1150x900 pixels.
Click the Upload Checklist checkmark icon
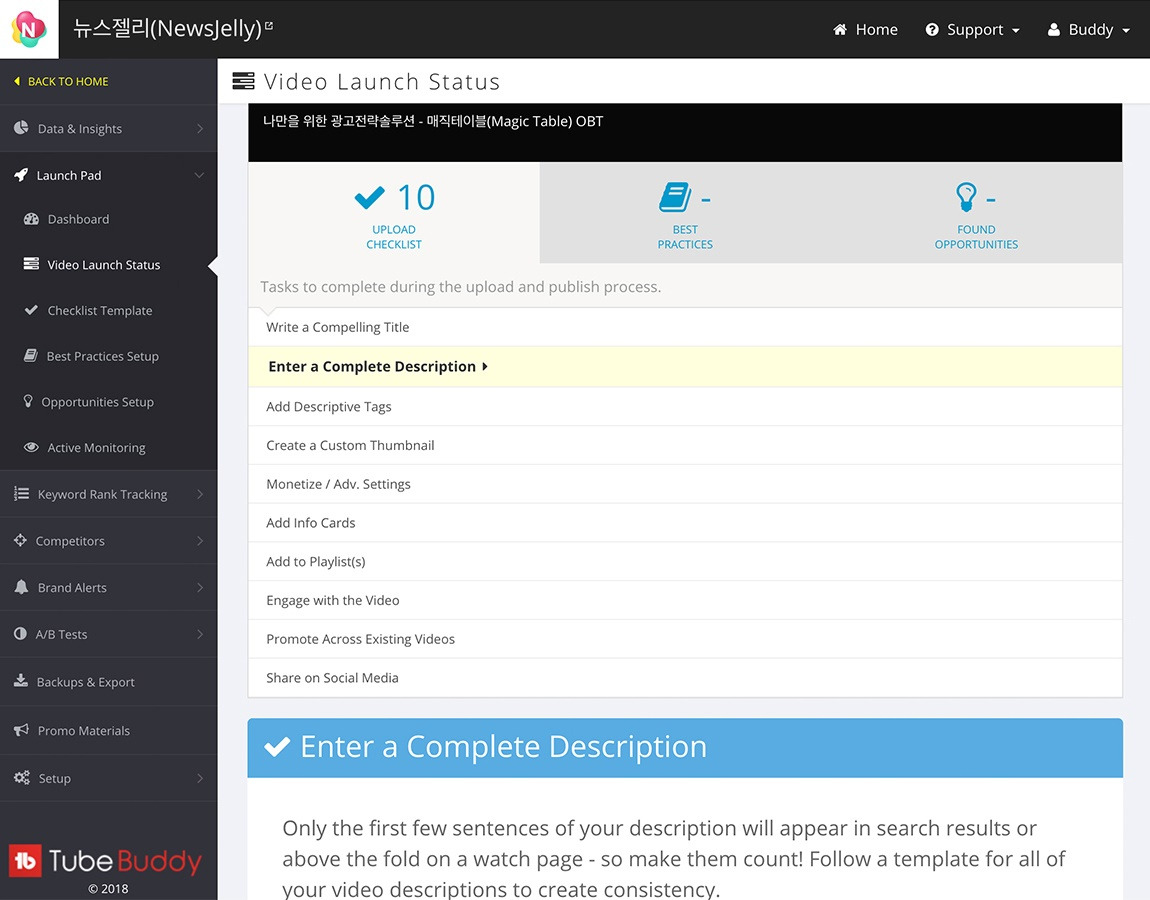(x=369, y=197)
